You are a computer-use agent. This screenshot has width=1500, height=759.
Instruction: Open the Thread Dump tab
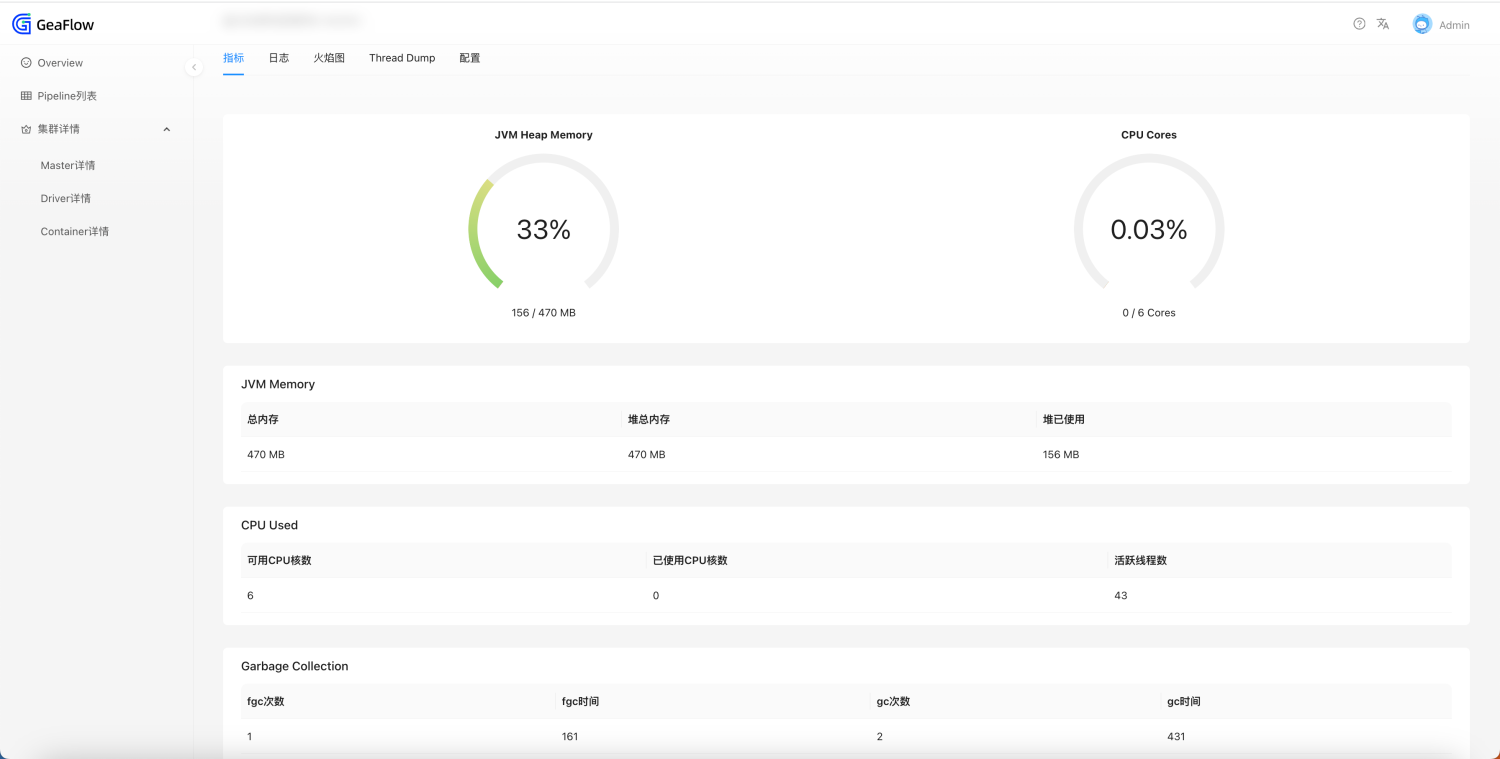pyautogui.click(x=402, y=57)
